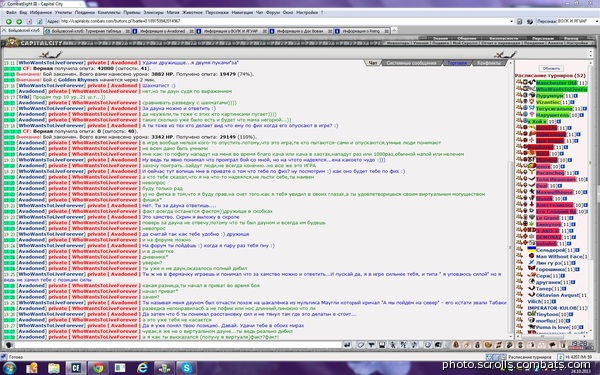Click player name Oktavian Avgust in list

(x=558, y=295)
